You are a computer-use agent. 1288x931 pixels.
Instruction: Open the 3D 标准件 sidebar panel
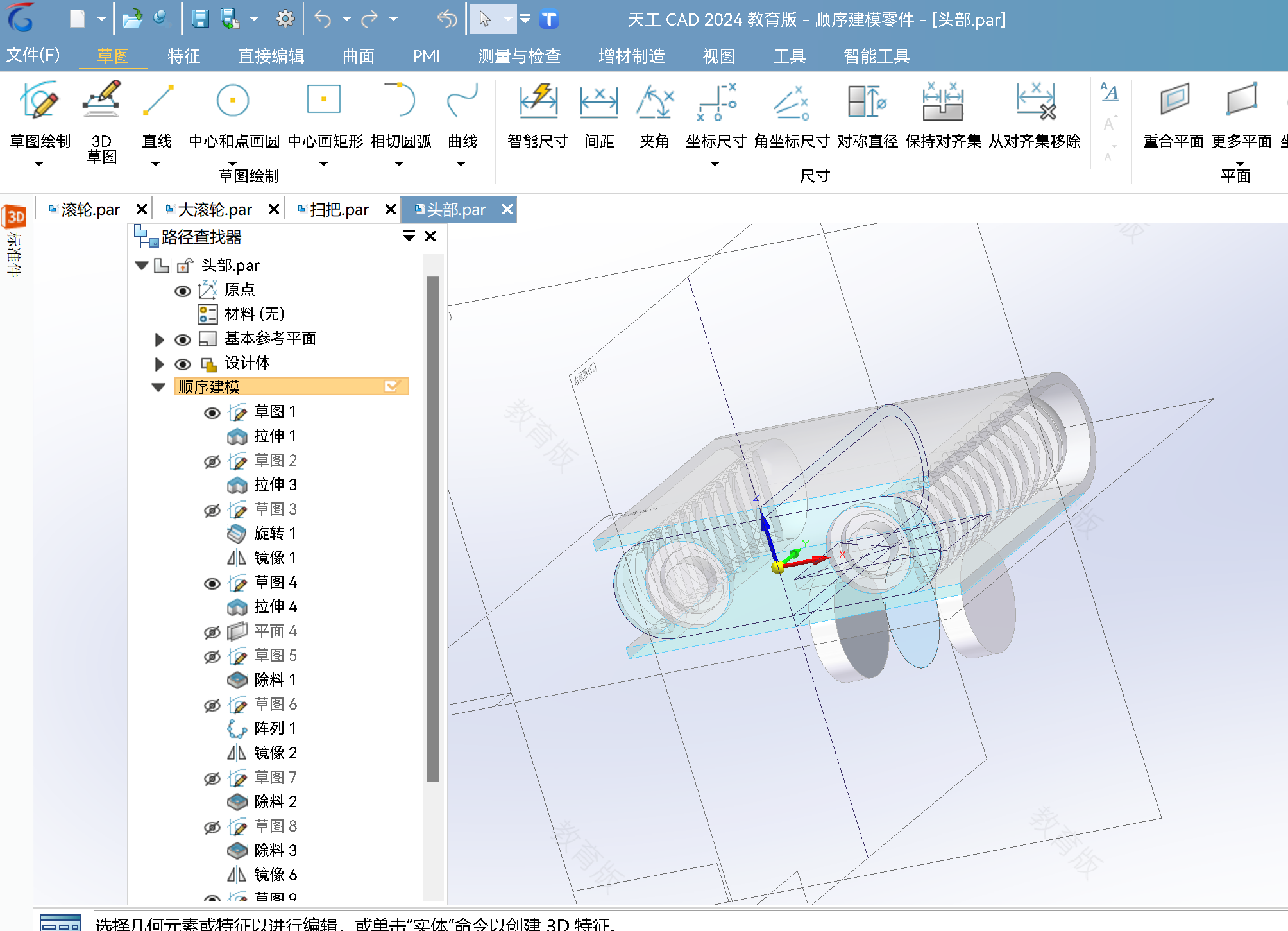click(x=14, y=241)
